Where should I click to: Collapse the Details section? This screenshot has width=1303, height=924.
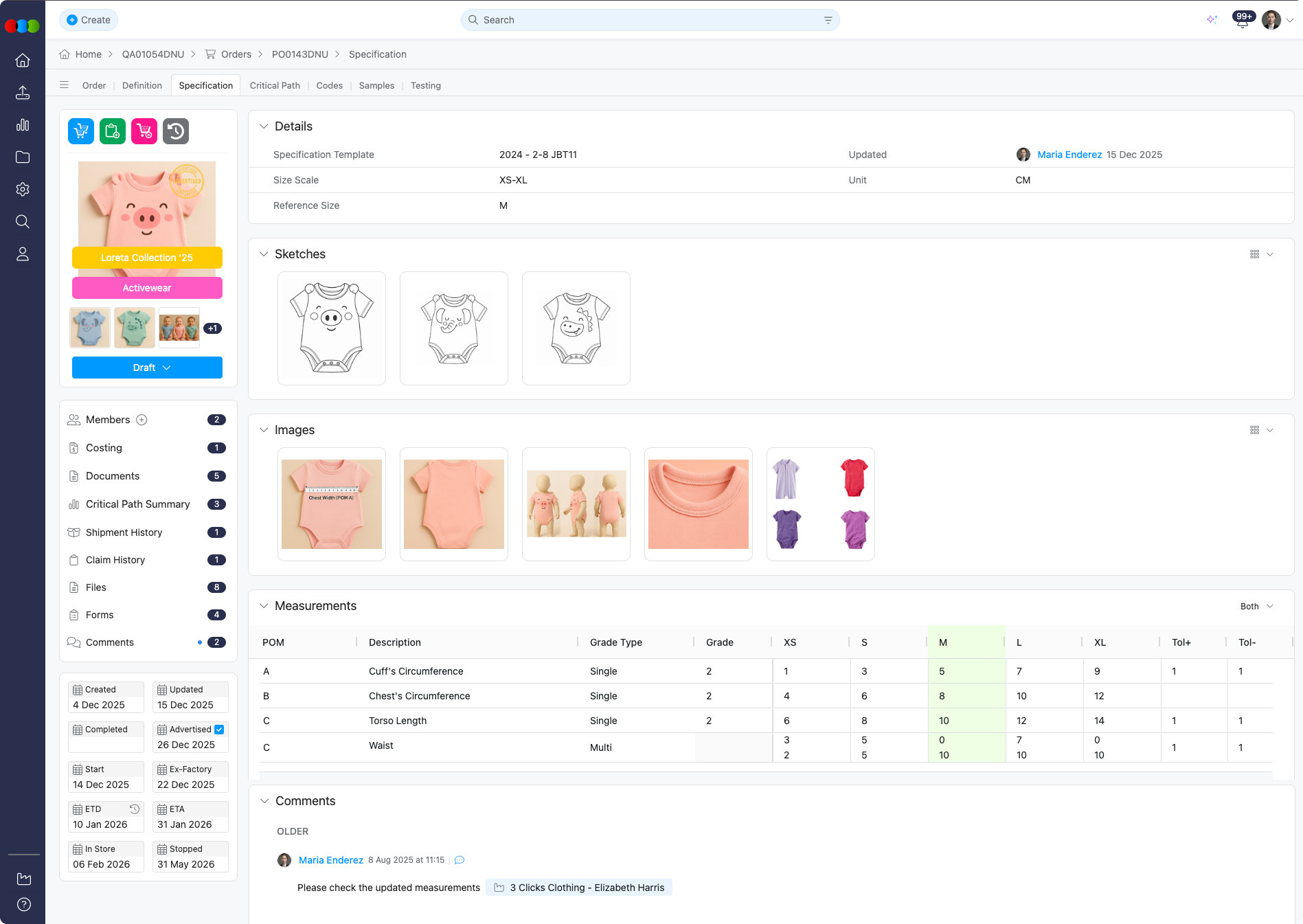(x=264, y=126)
